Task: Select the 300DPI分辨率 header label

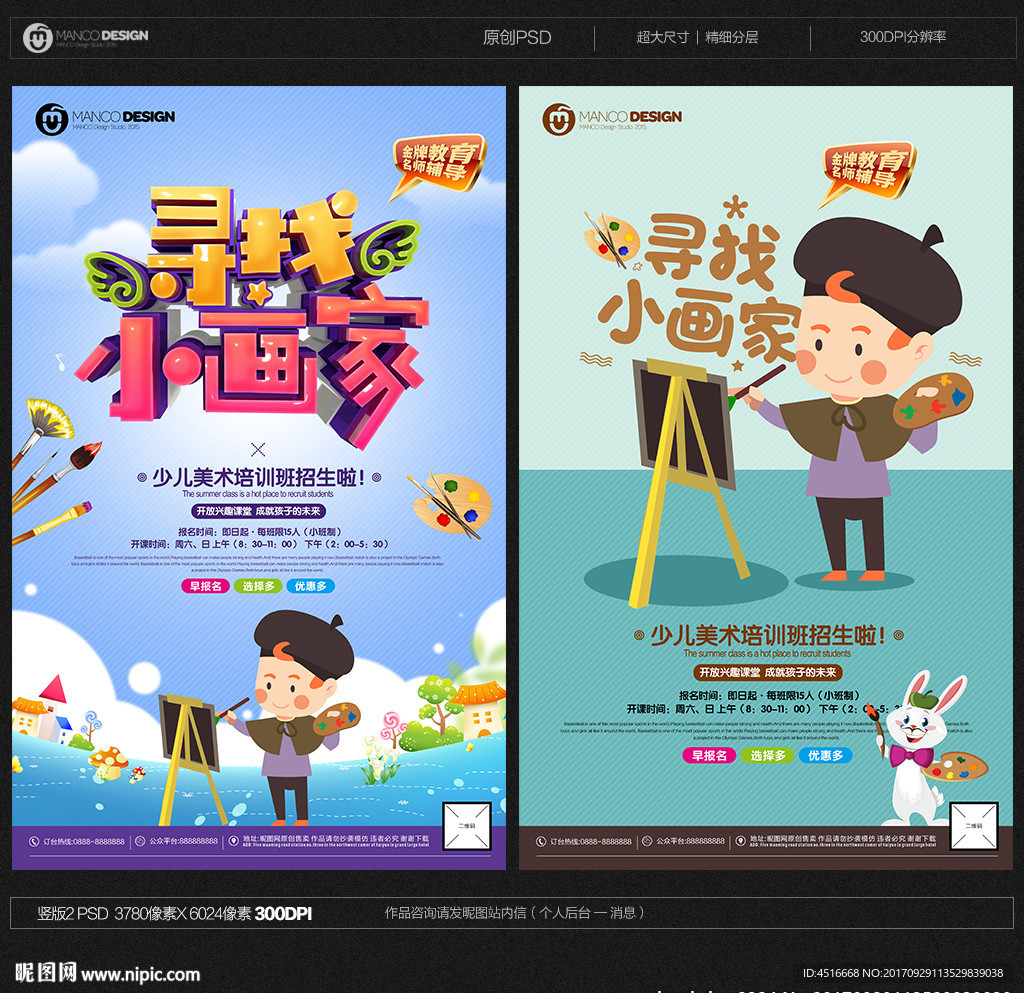Action: click(903, 37)
